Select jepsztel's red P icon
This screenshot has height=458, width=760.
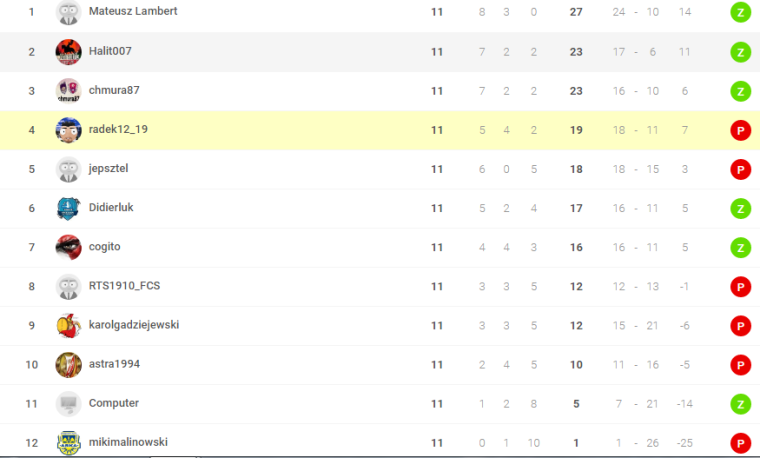click(740, 170)
